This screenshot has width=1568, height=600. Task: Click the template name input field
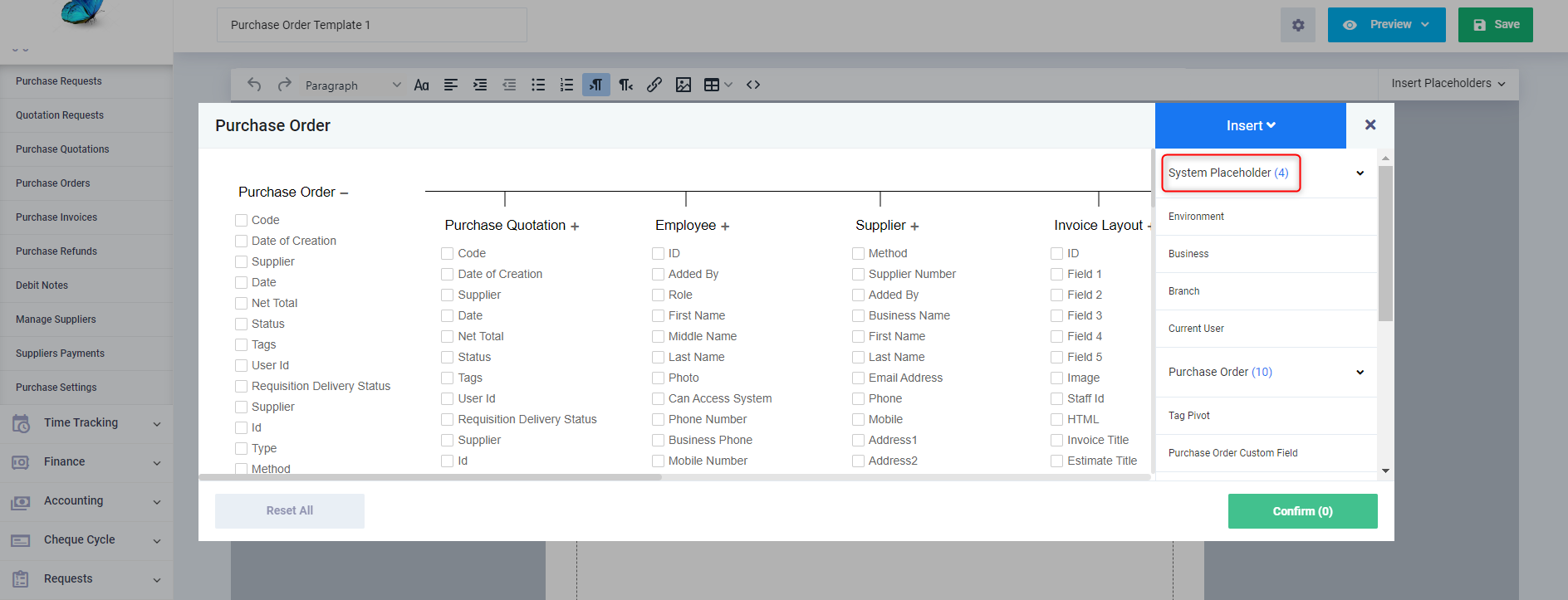coord(371,25)
